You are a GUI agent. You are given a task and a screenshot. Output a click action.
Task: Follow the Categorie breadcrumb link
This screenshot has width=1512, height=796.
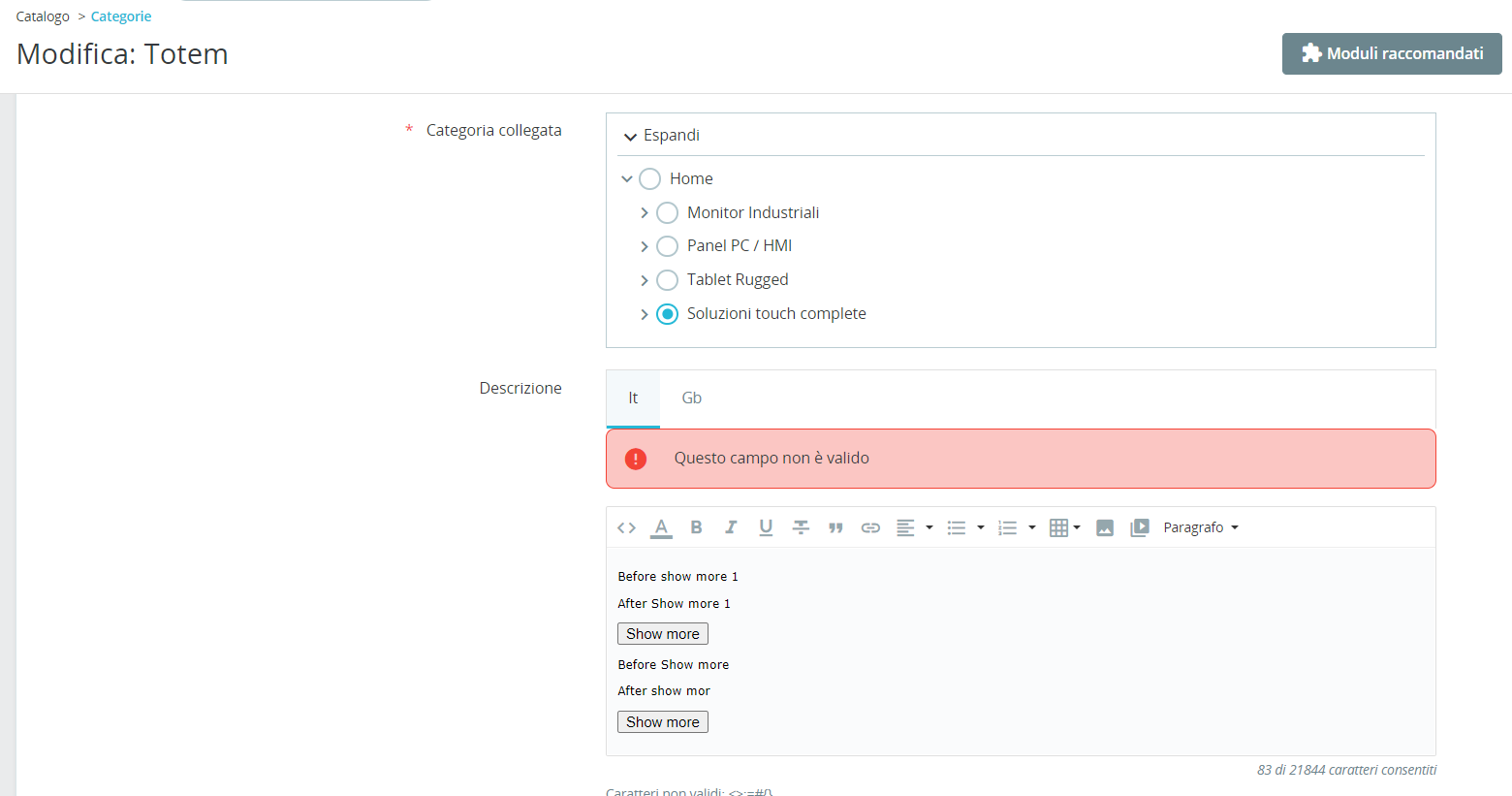pyautogui.click(x=121, y=16)
